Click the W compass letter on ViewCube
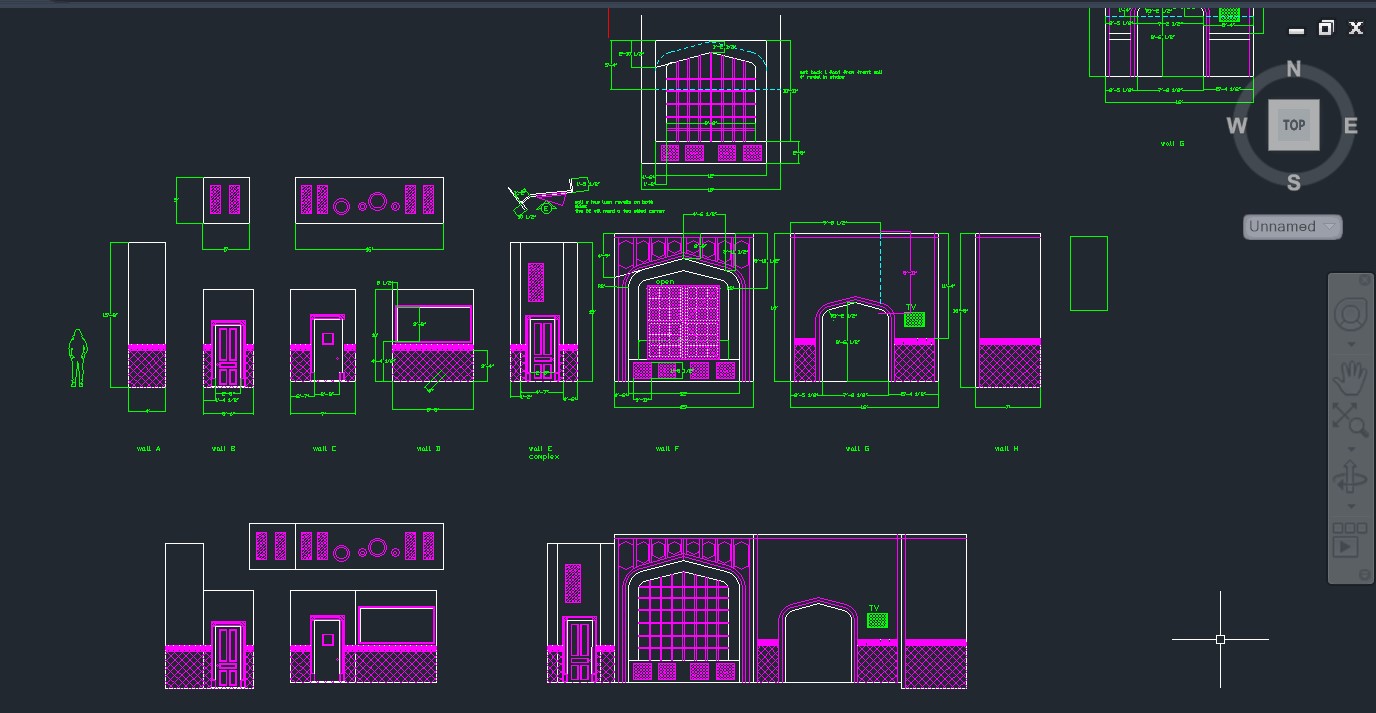 [1237, 126]
